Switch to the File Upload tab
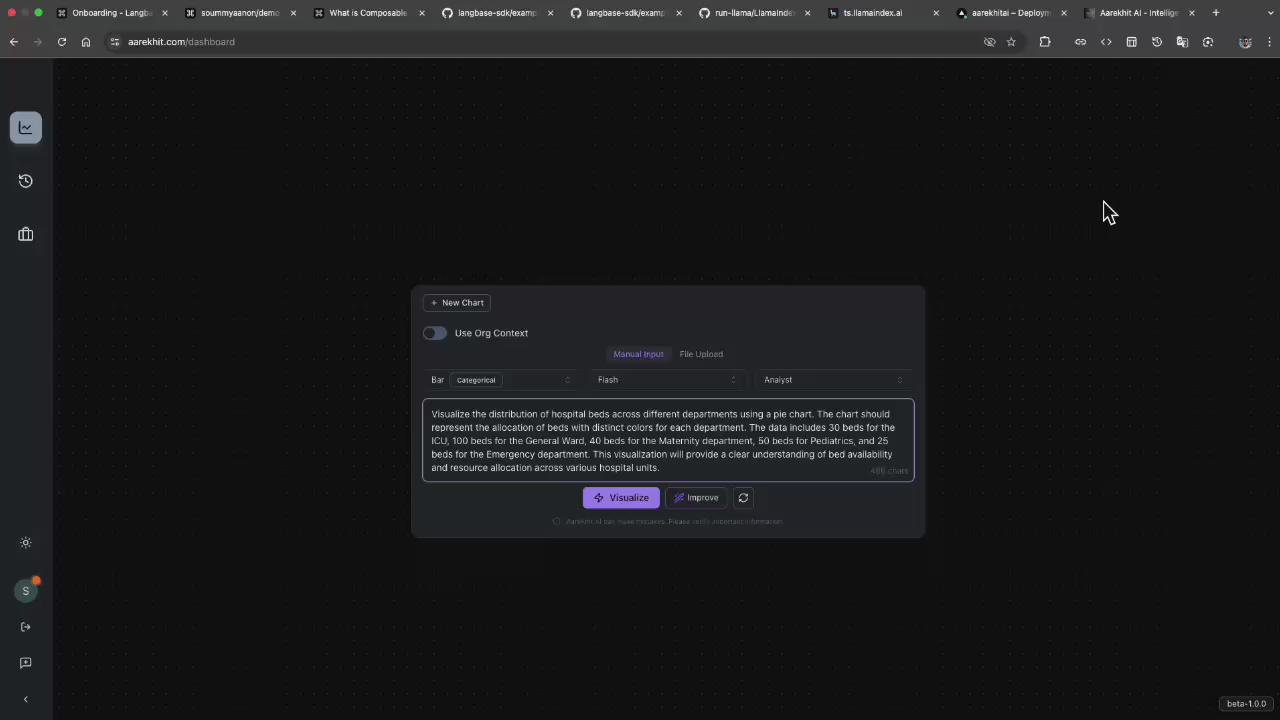1280x720 pixels. 701,354
